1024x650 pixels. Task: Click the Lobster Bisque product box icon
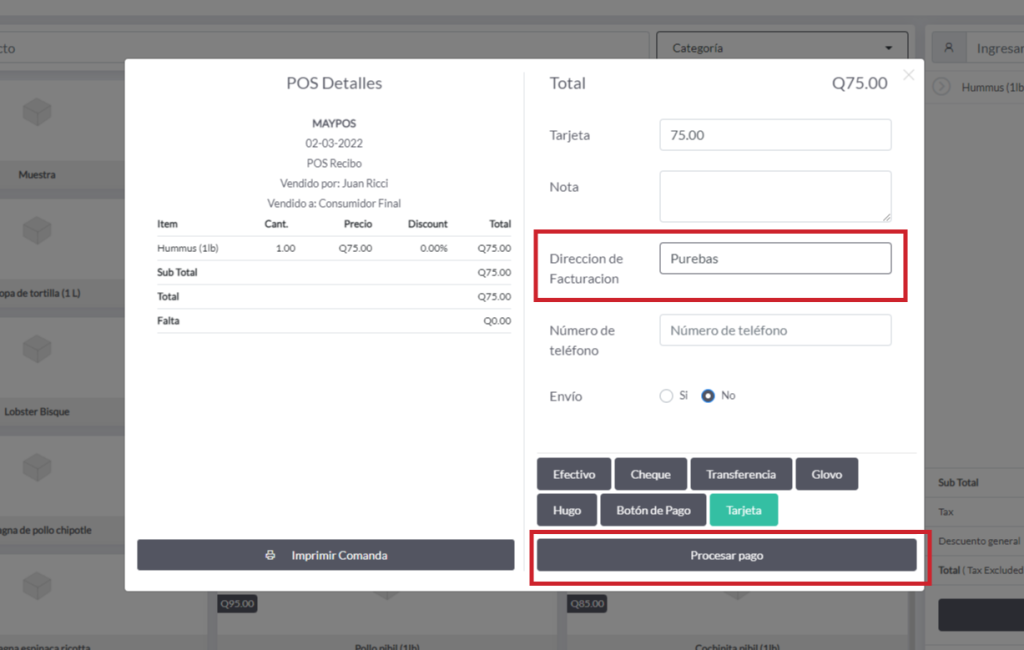(37, 349)
